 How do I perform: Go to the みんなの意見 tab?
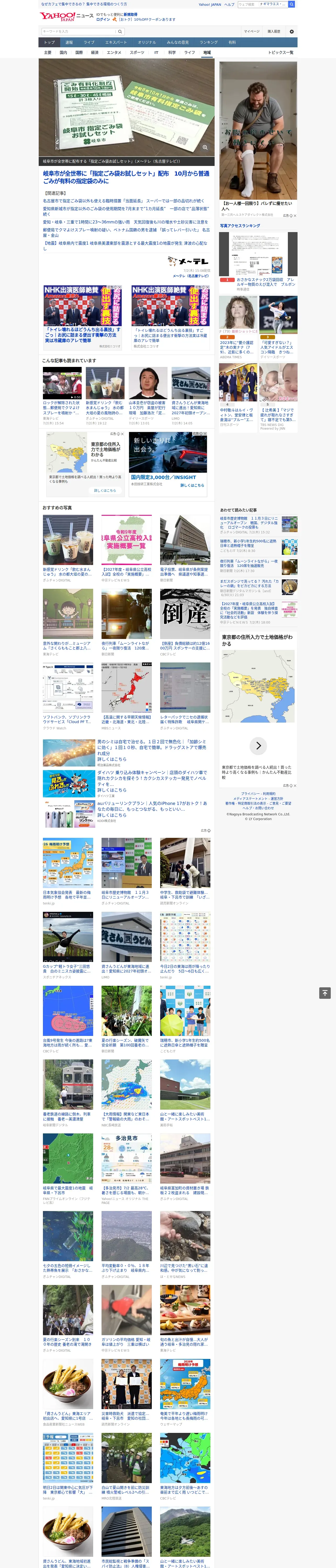click(178, 43)
